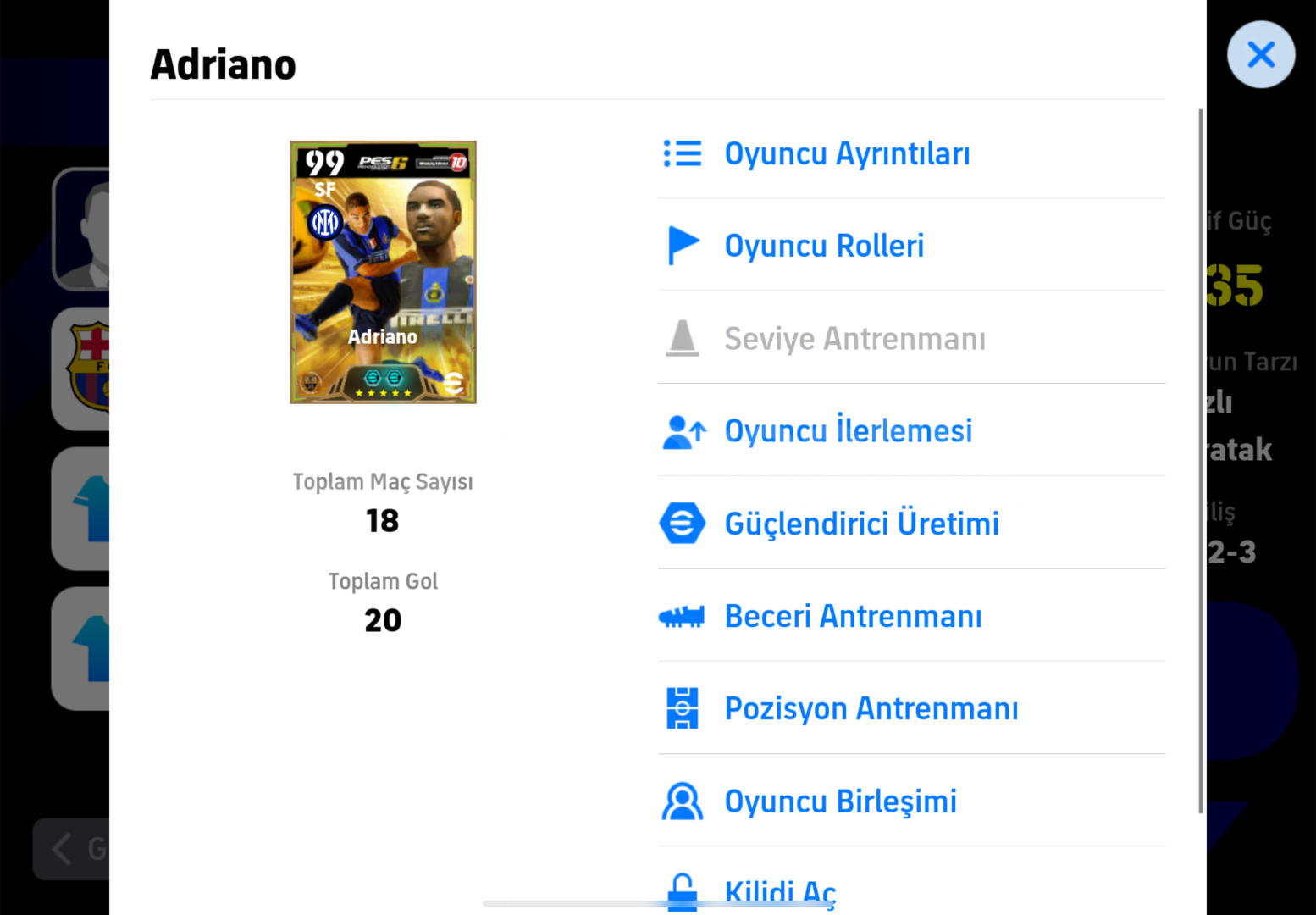The image size is (1316, 915).
Task: Open Oyuncu Birleşimi
Action: pos(911,801)
